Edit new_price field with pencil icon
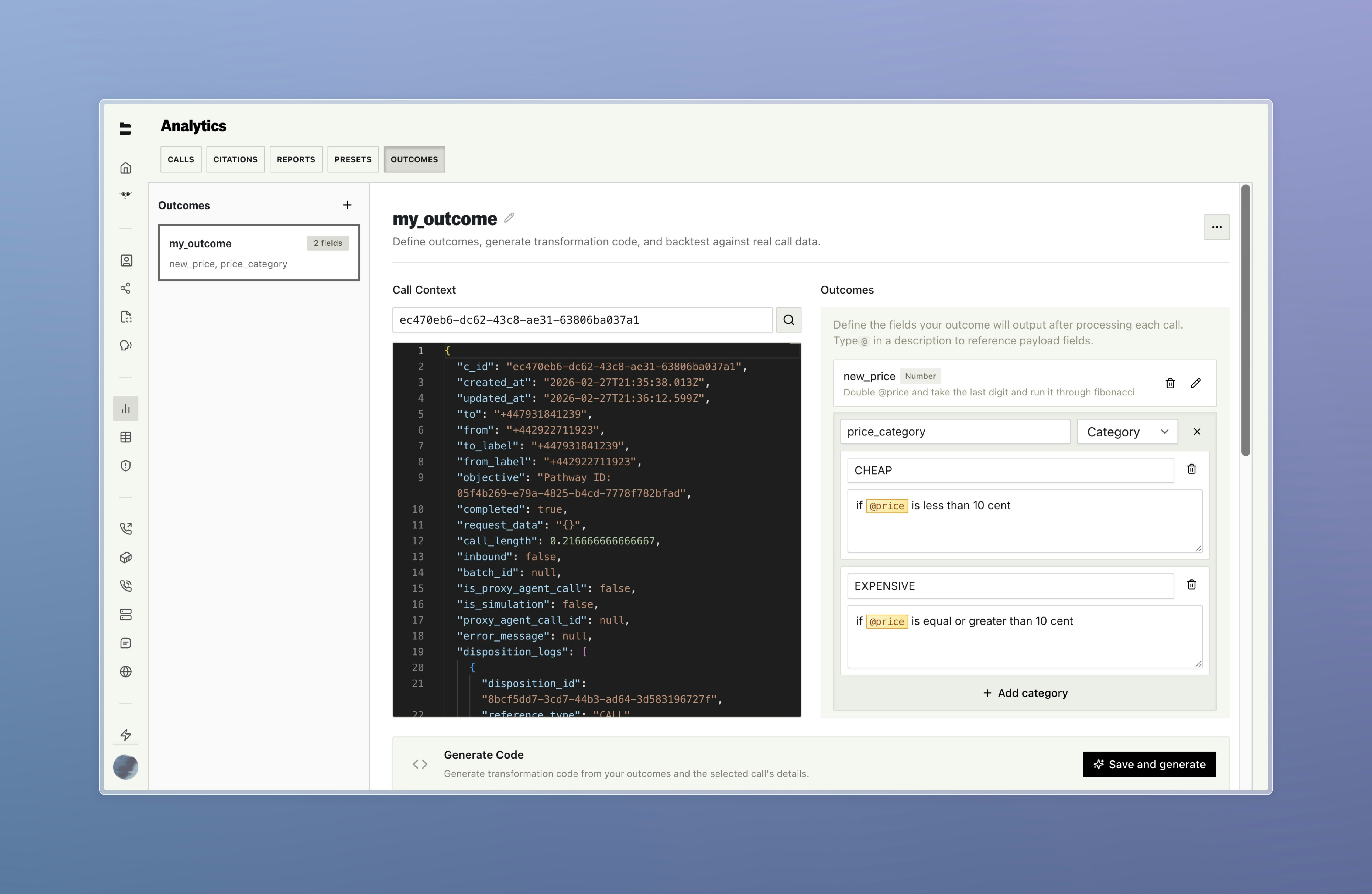The width and height of the screenshot is (1372, 894). [x=1196, y=384]
